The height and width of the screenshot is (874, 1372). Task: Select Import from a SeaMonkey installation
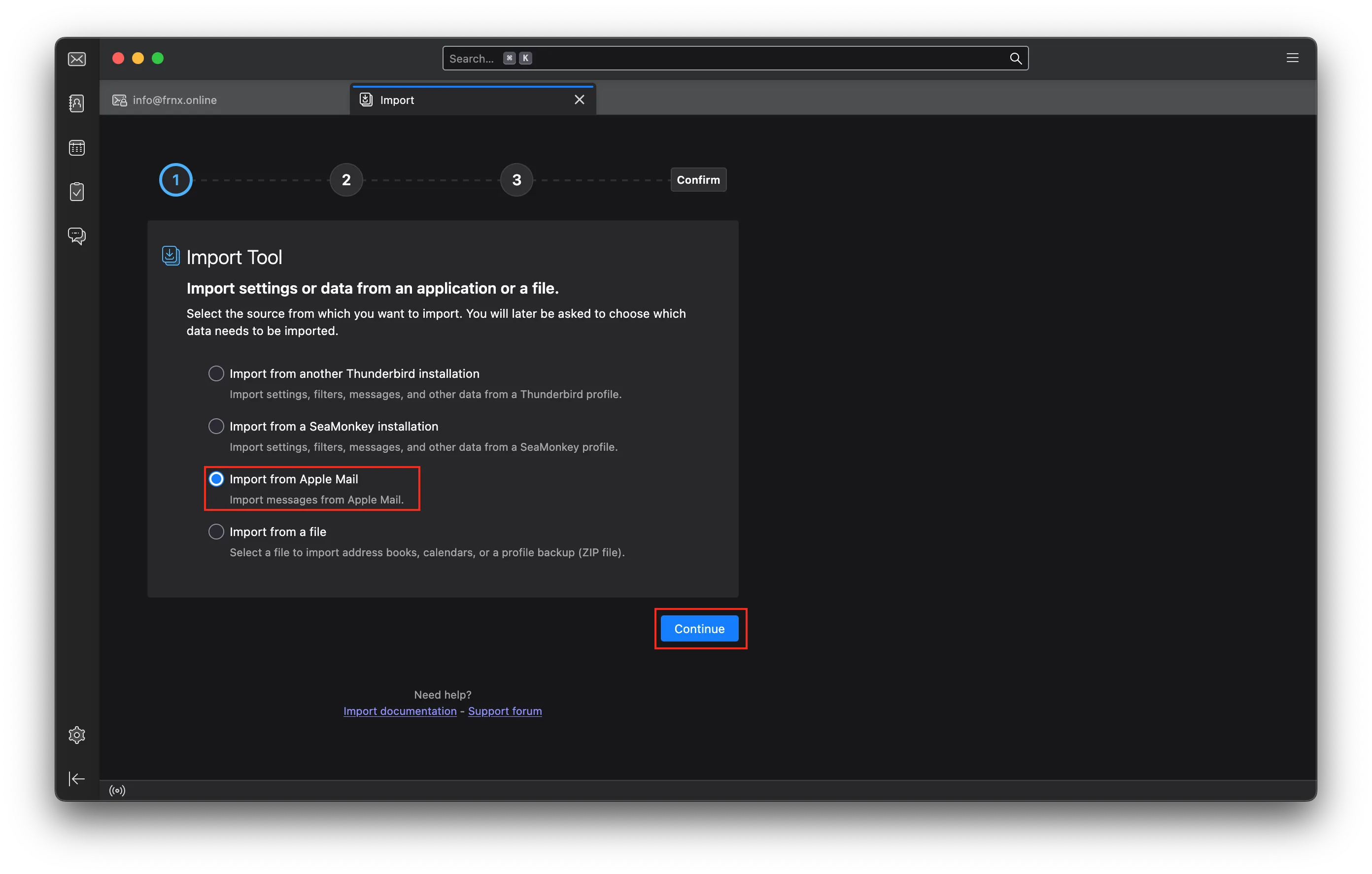click(216, 426)
